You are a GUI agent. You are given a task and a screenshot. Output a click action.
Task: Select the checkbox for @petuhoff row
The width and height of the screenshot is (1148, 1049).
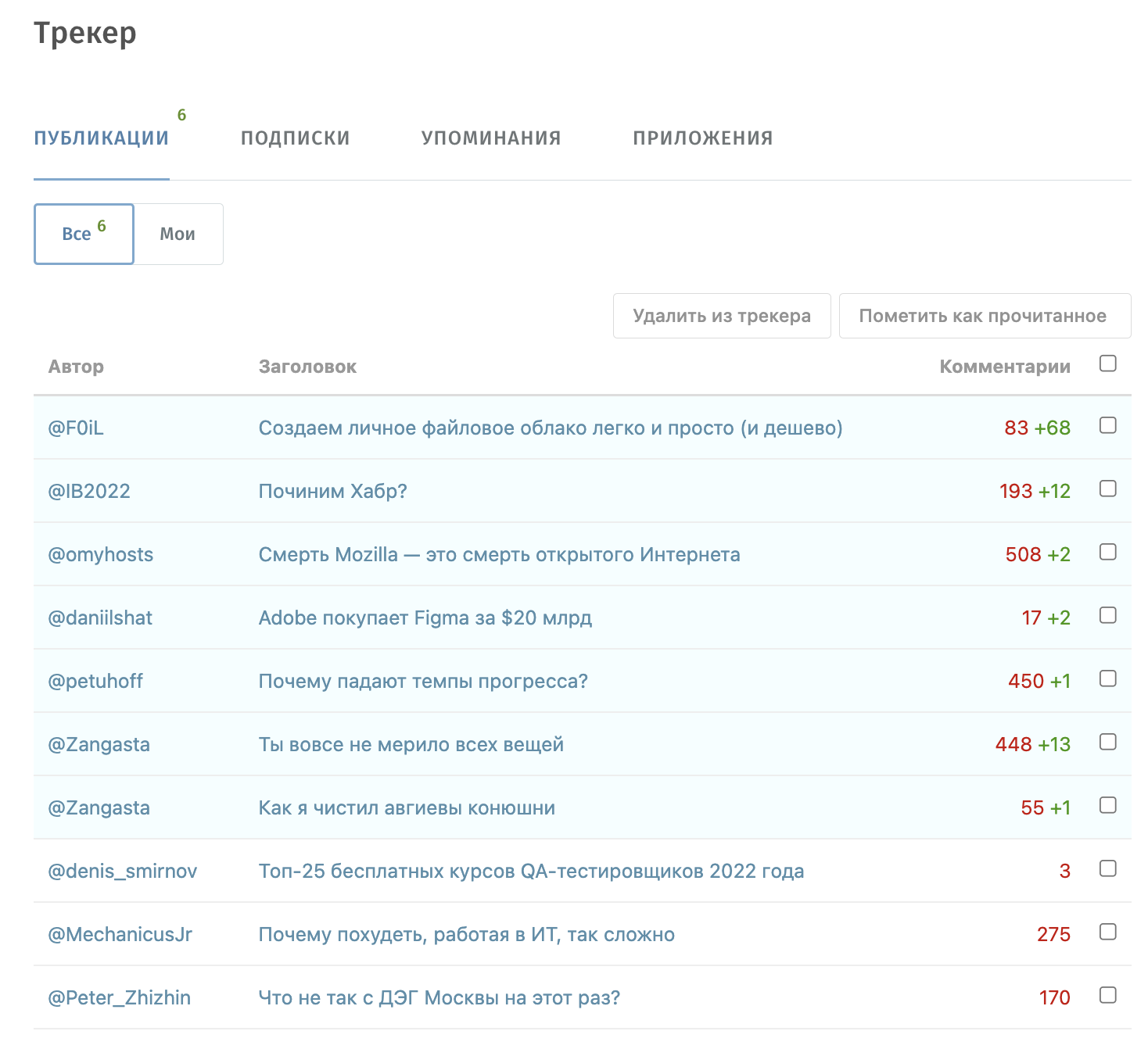(1107, 678)
